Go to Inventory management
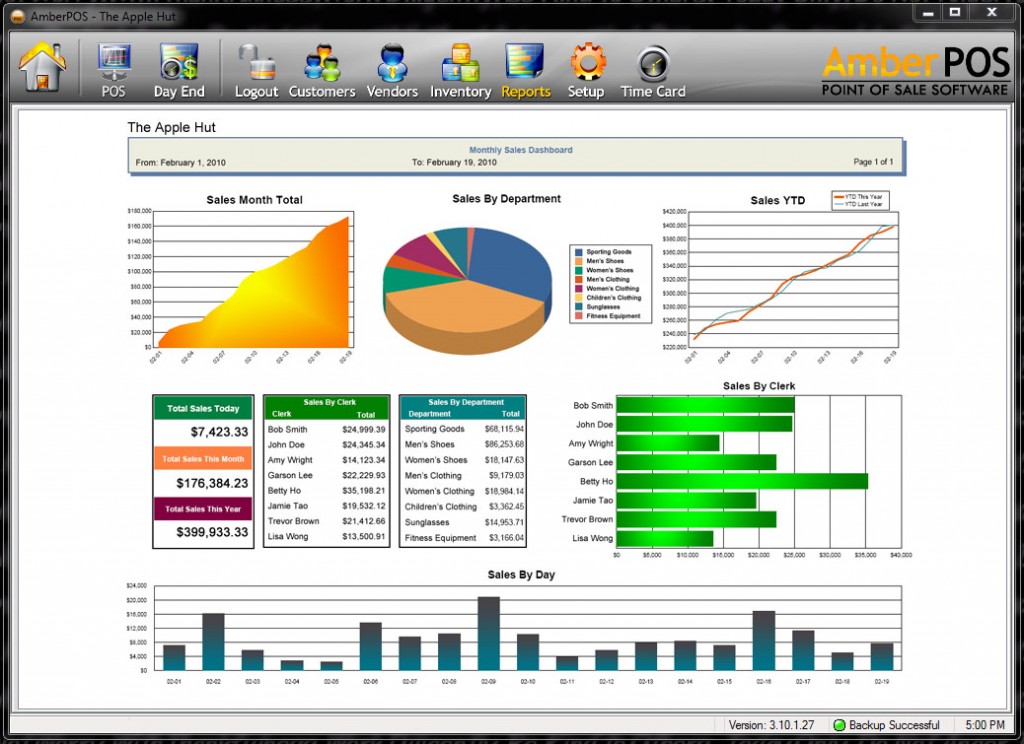This screenshot has width=1024, height=744. [460, 69]
